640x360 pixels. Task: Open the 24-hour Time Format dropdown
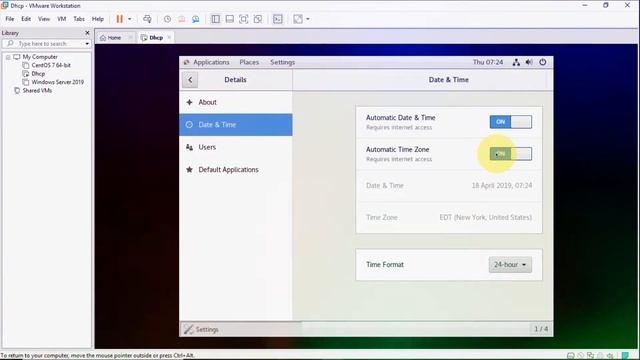coord(510,264)
